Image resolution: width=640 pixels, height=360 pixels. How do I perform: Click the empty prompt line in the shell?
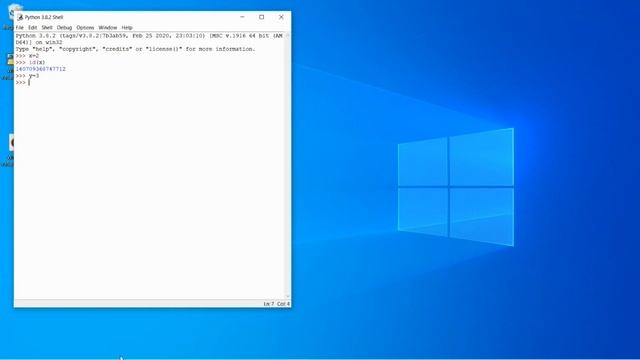(150, 82)
